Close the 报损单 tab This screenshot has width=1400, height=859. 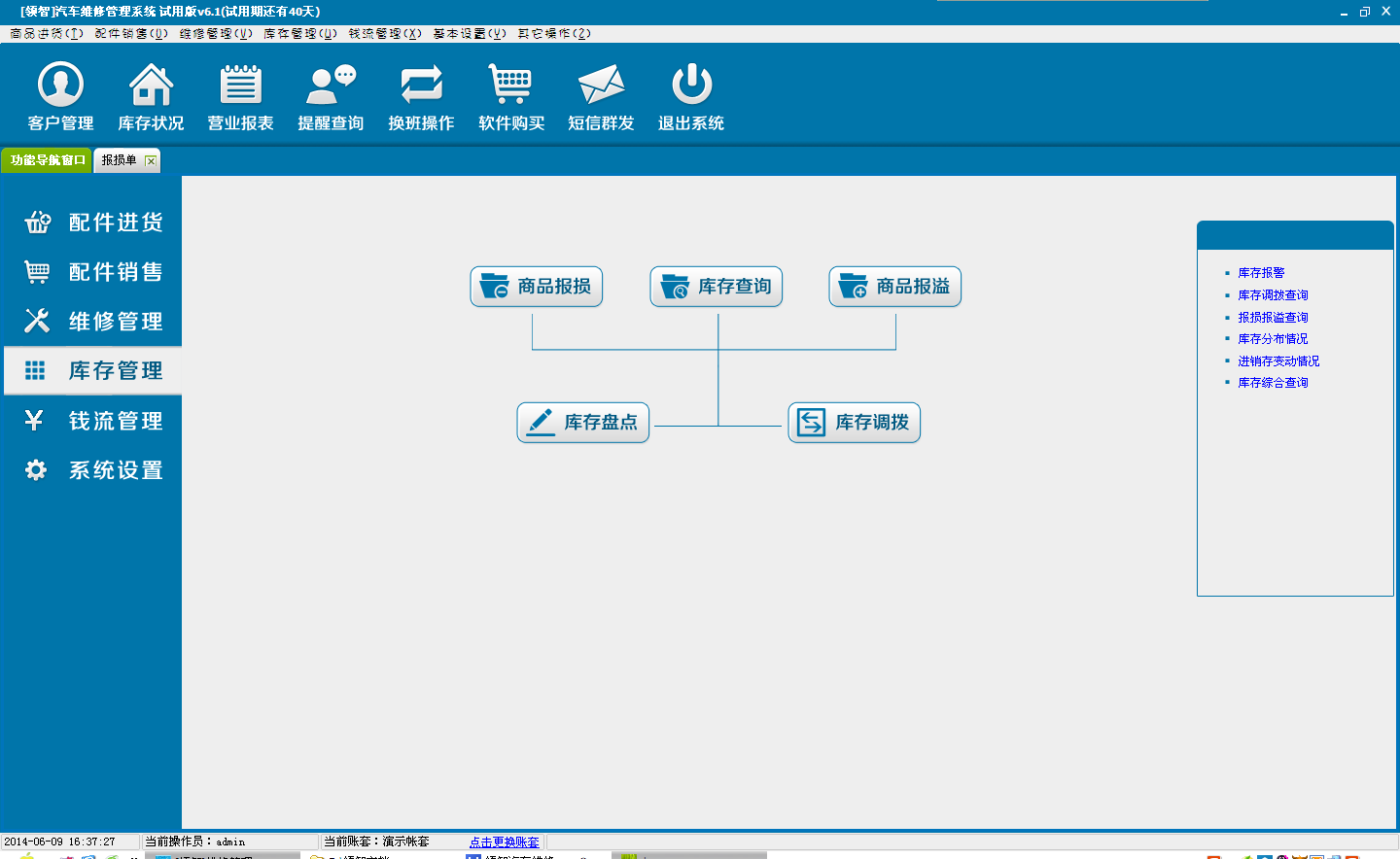(x=151, y=161)
